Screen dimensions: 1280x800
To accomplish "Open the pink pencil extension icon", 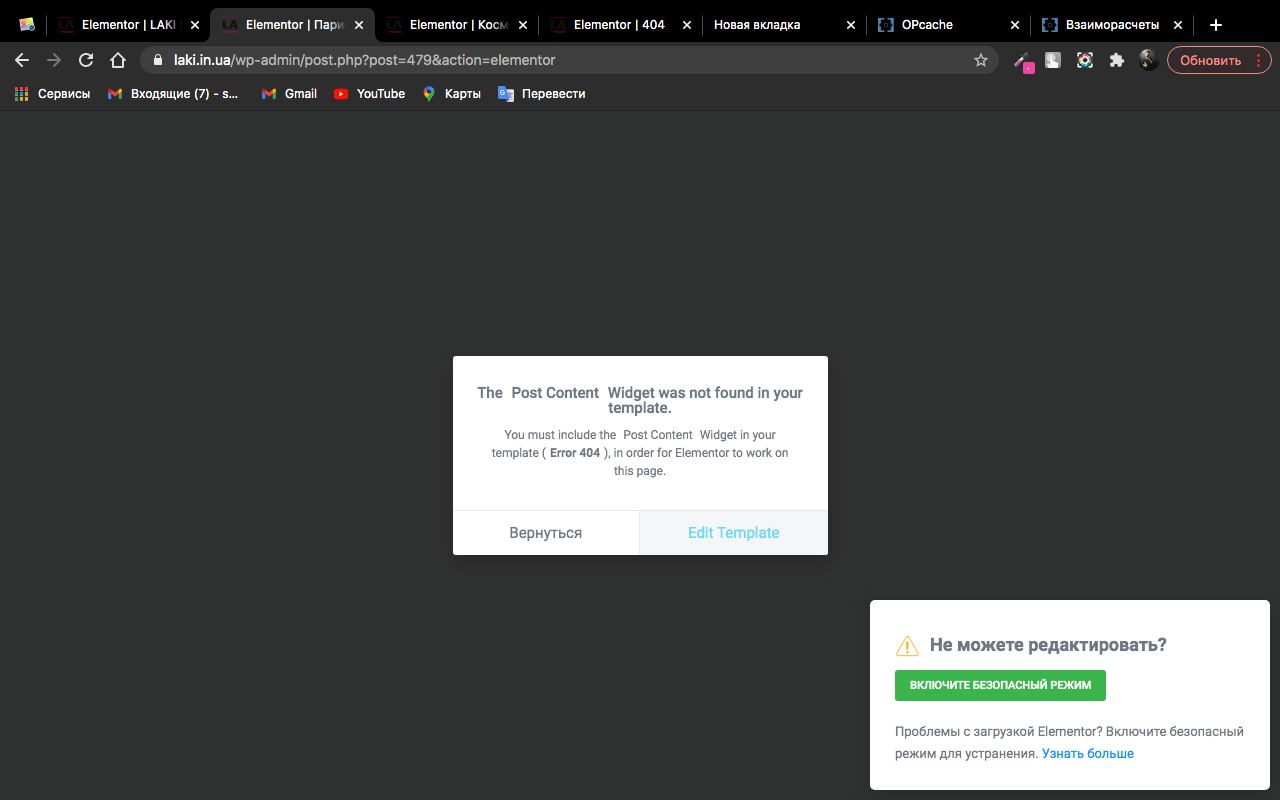I will [1022, 61].
